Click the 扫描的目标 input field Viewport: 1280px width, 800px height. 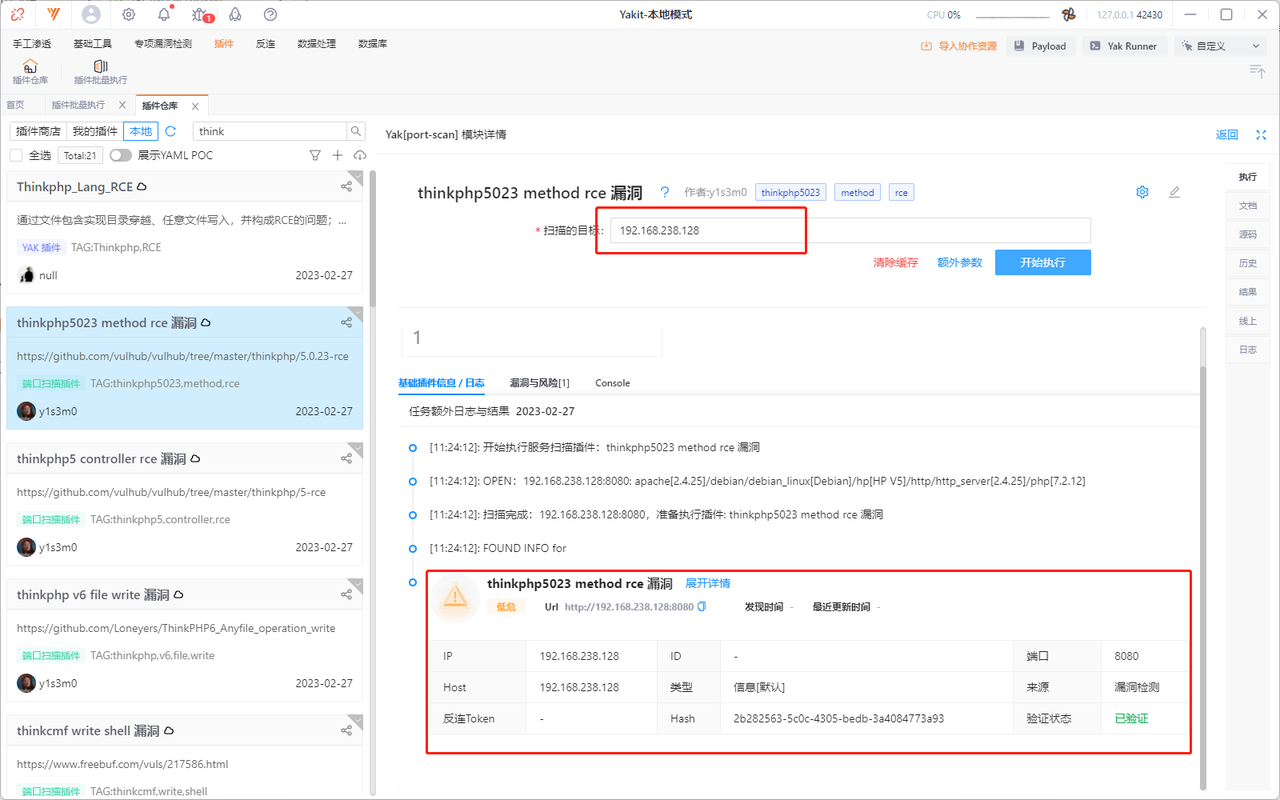[x=850, y=230]
